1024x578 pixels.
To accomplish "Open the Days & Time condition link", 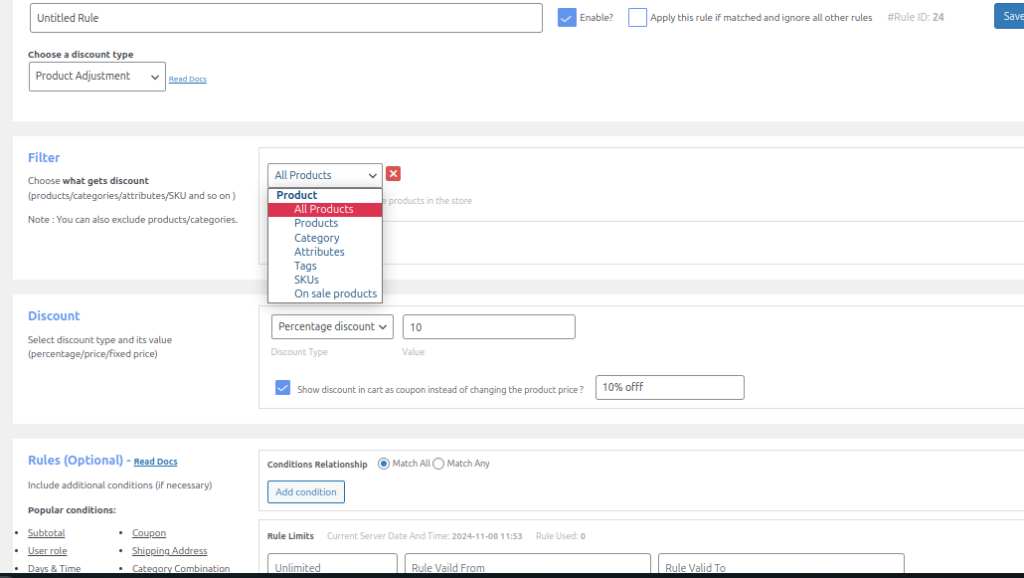I will (54, 569).
